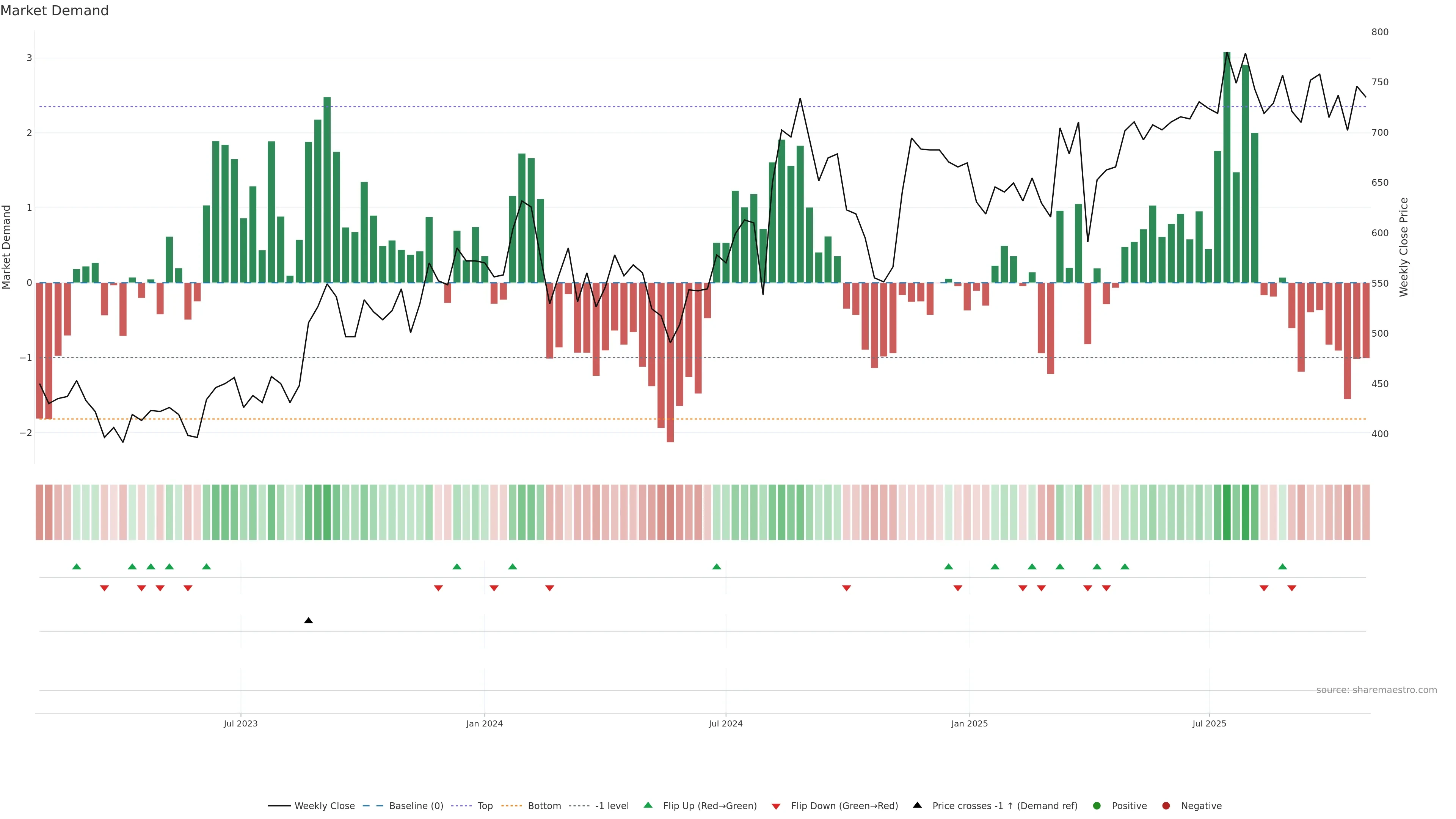Click the black triangle price-cross marker

coord(308,621)
